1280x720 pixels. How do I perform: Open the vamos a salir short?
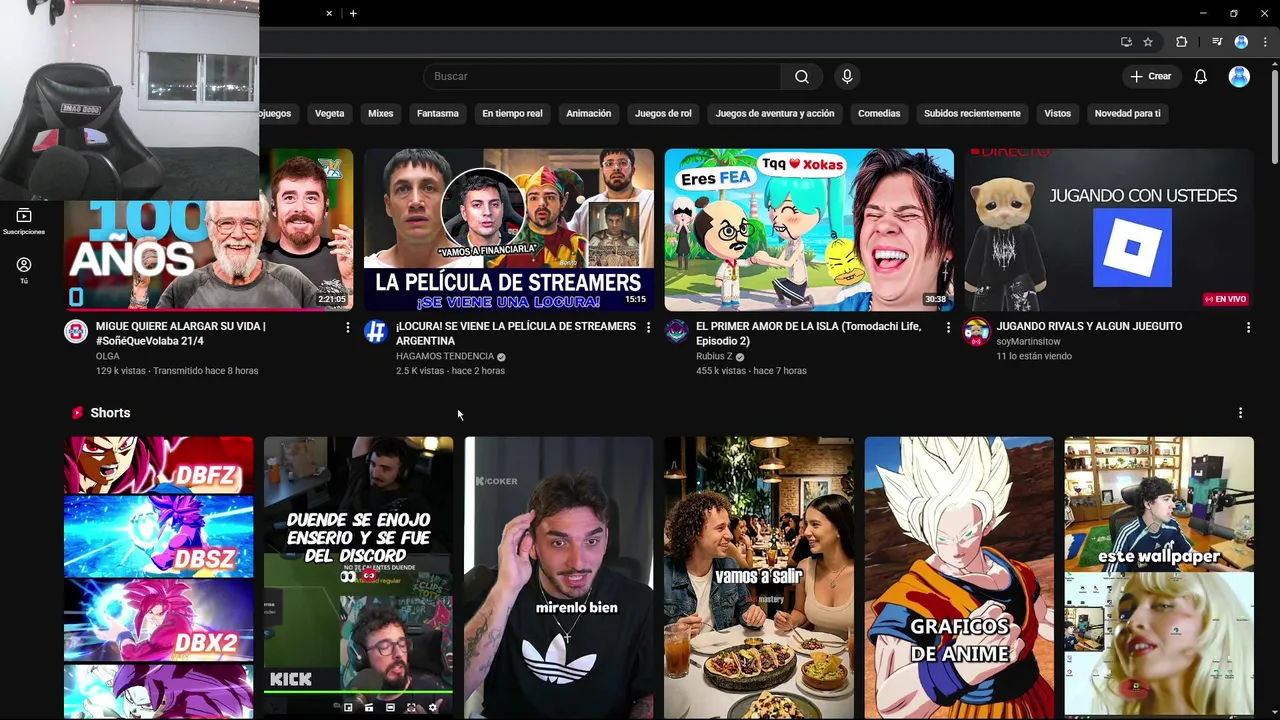point(759,578)
